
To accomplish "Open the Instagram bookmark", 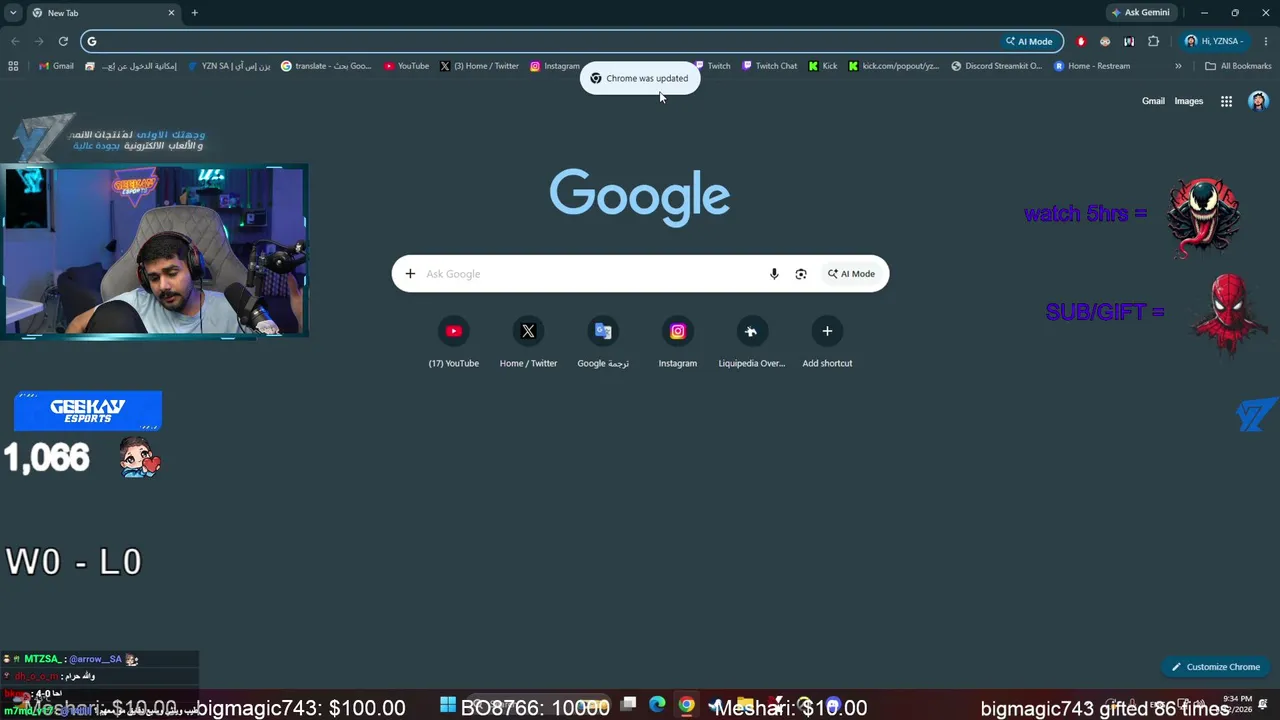I will [x=555, y=66].
